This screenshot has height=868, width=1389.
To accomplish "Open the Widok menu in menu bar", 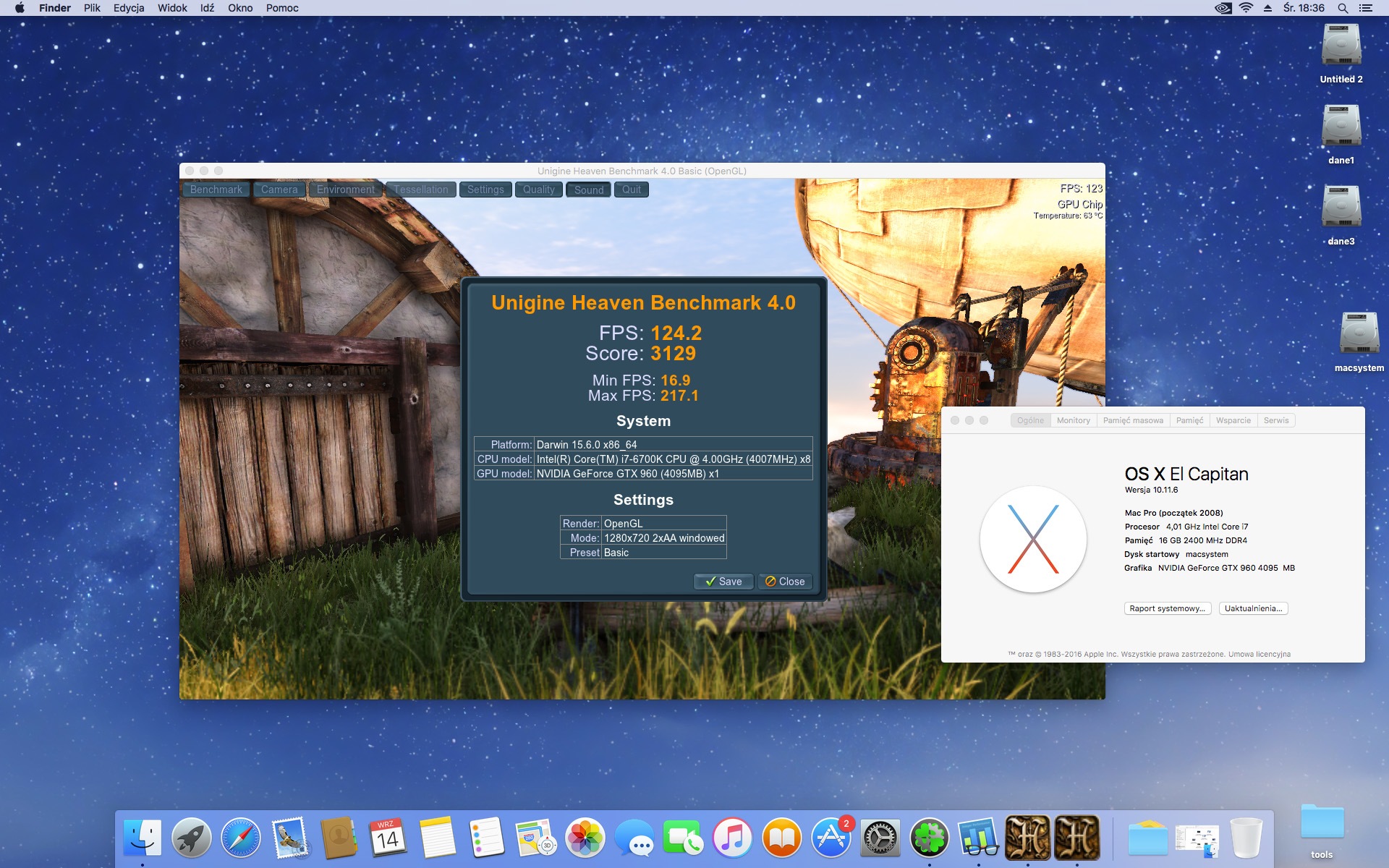I will (x=172, y=8).
